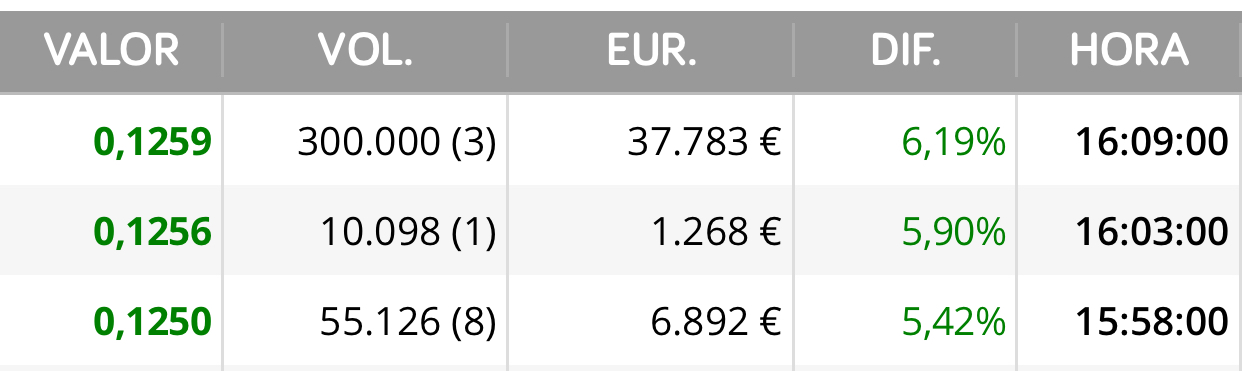
Task: Sort by the EUR. column header
Action: click(x=652, y=50)
